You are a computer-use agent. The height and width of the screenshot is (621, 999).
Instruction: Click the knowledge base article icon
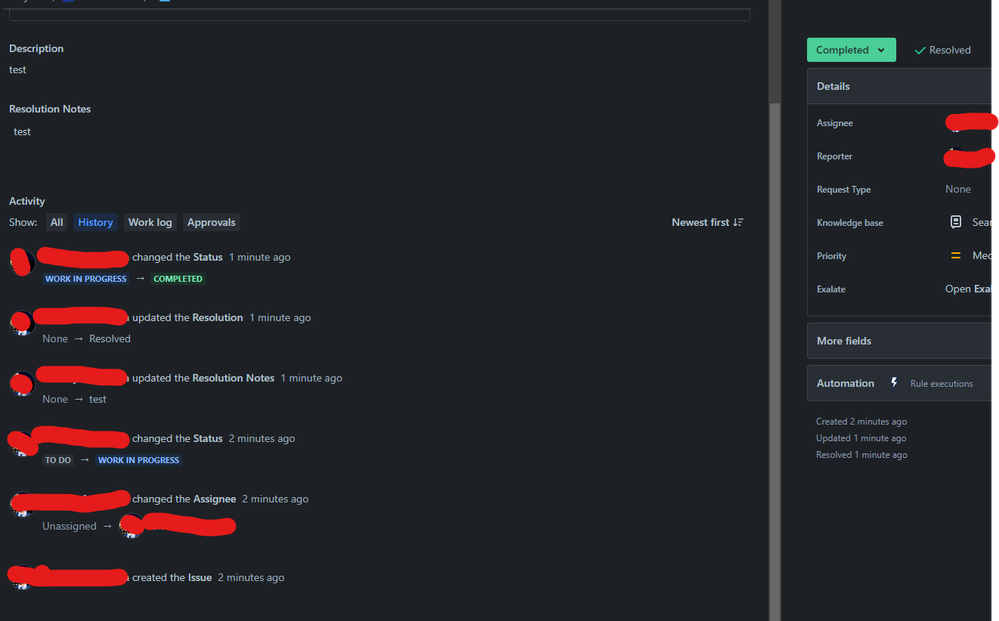click(955, 222)
